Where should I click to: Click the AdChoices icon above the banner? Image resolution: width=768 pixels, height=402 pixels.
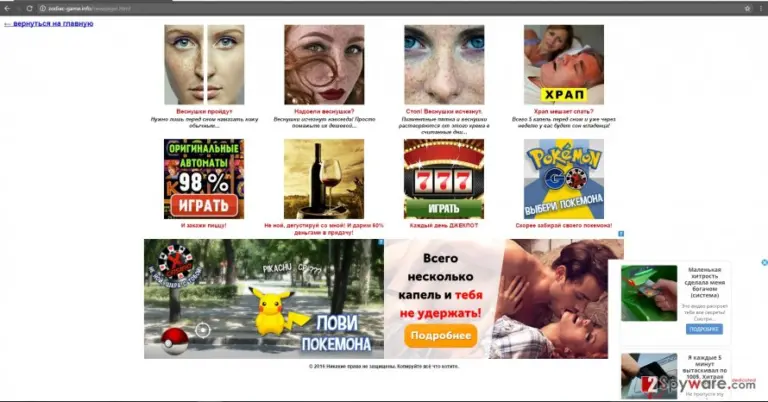[x=621, y=234]
